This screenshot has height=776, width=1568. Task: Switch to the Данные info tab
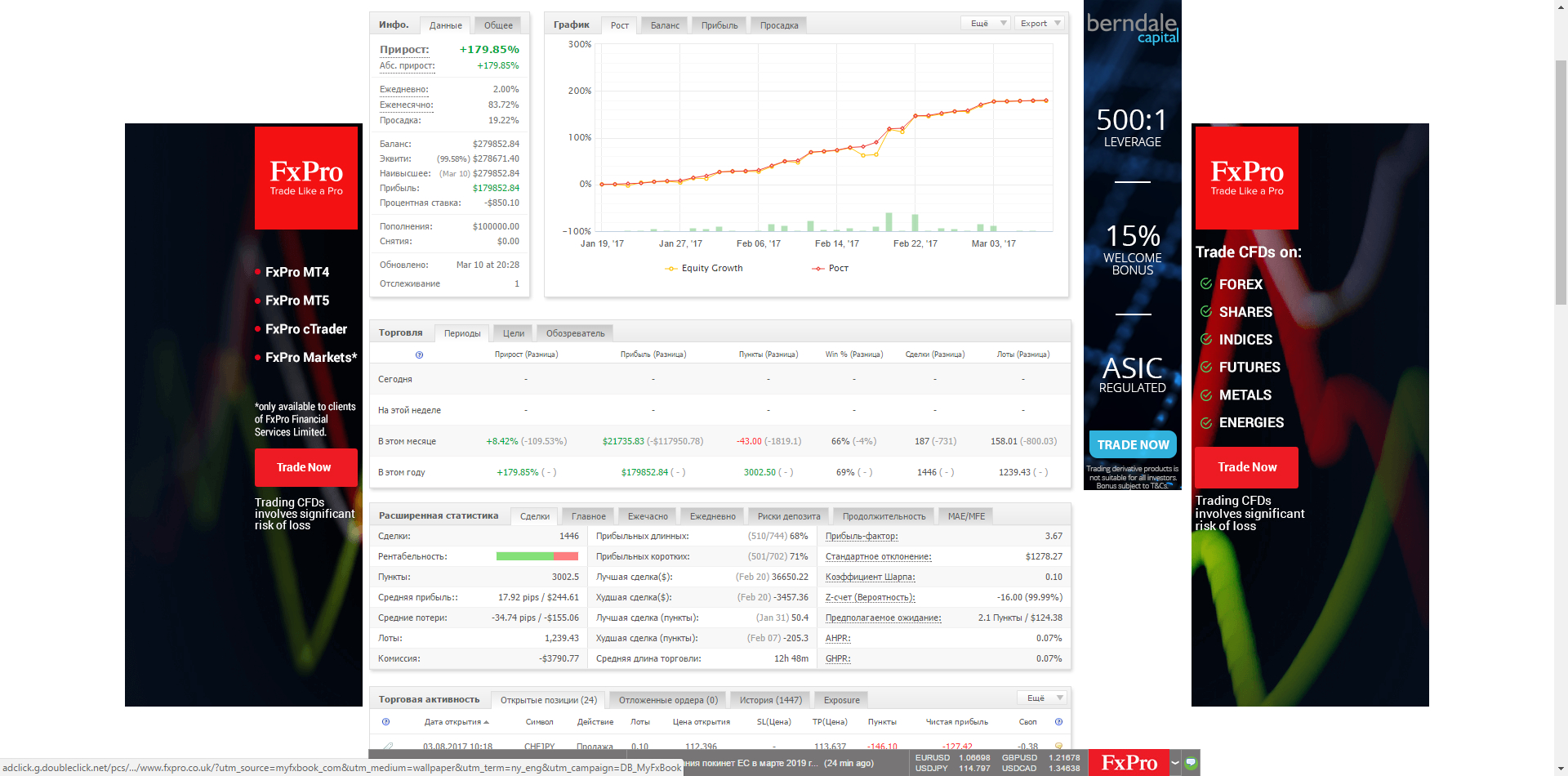point(446,25)
